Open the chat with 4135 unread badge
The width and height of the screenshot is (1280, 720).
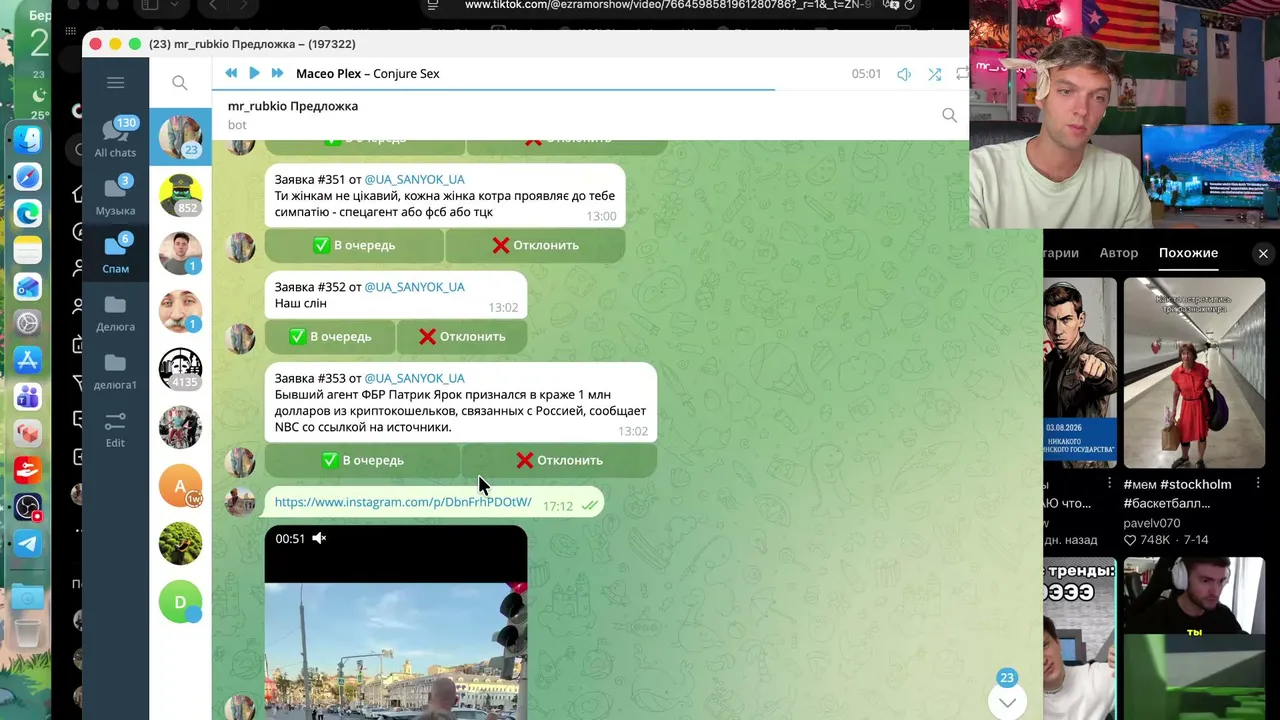180,369
